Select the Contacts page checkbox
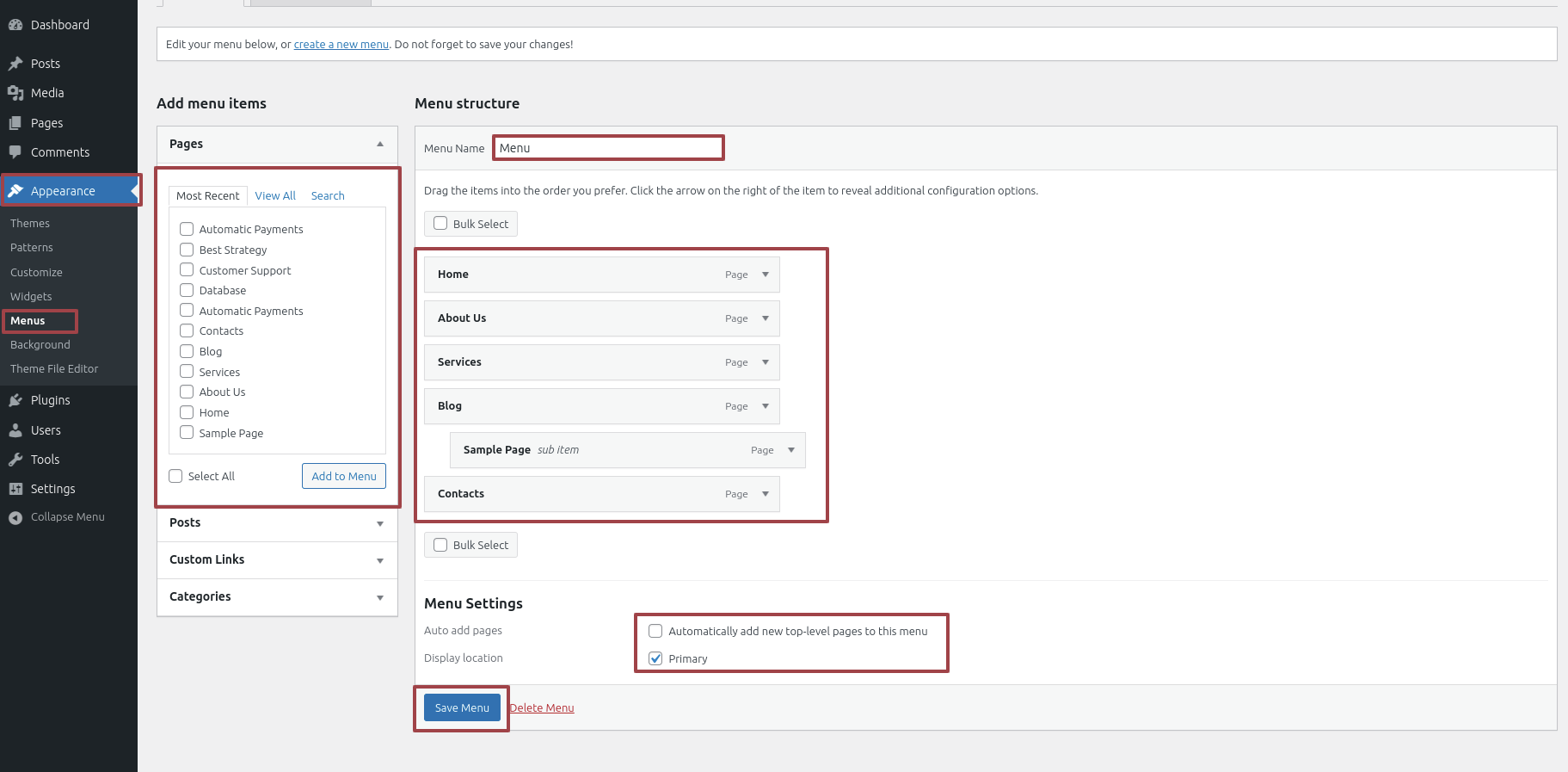 tap(187, 330)
